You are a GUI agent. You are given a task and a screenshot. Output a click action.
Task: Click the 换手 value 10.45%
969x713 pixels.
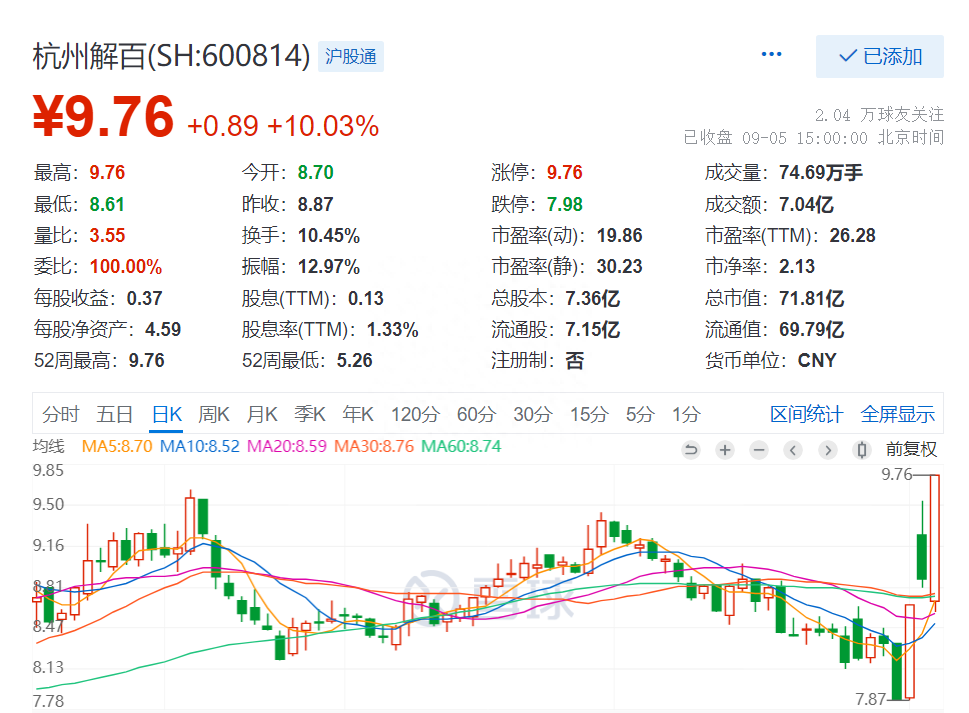click(329, 235)
